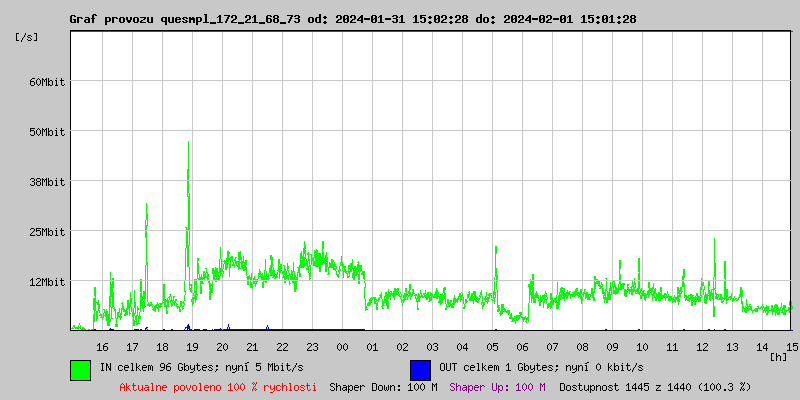Click the 19 hour marker on x-axis
The image size is (800, 400).
pyautogui.click(x=192, y=346)
